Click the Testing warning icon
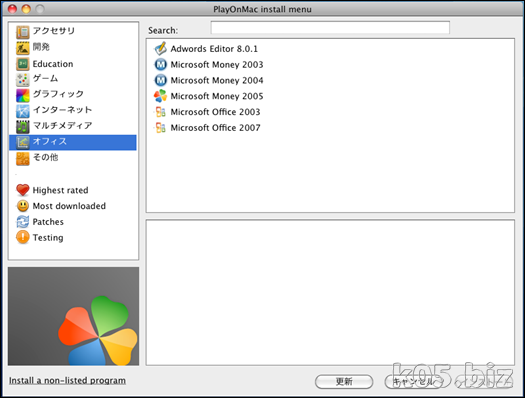The height and width of the screenshot is (398, 525). [23, 237]
